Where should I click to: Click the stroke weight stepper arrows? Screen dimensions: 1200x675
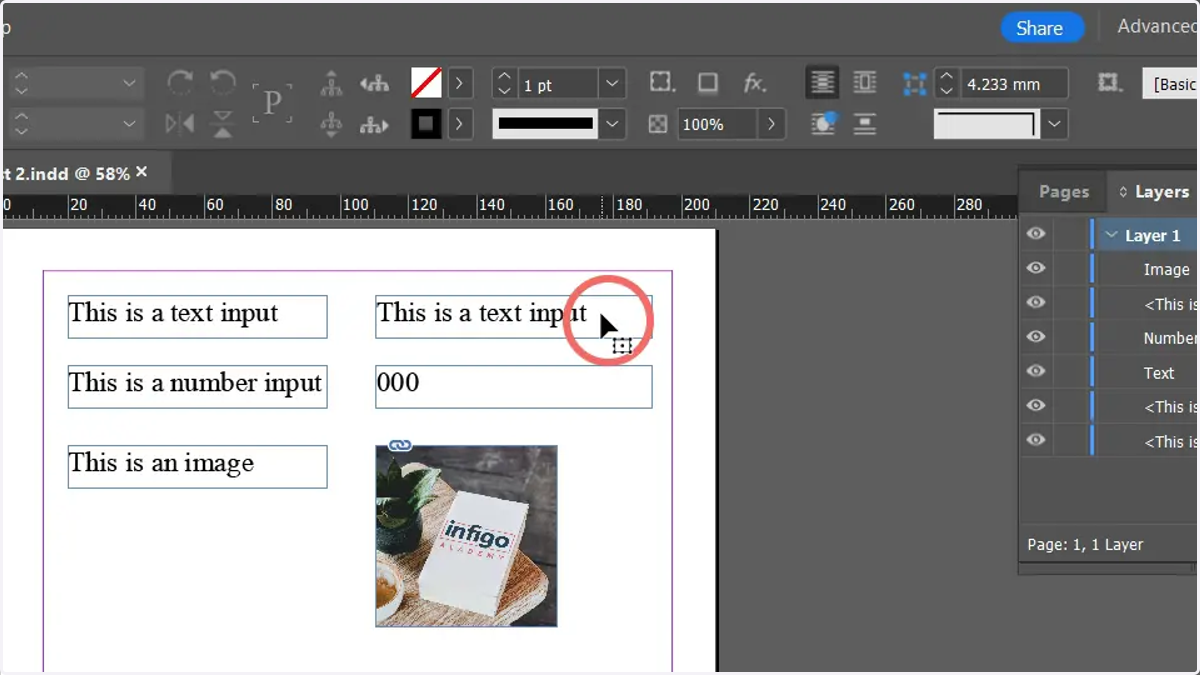click(x=505, y=84)
